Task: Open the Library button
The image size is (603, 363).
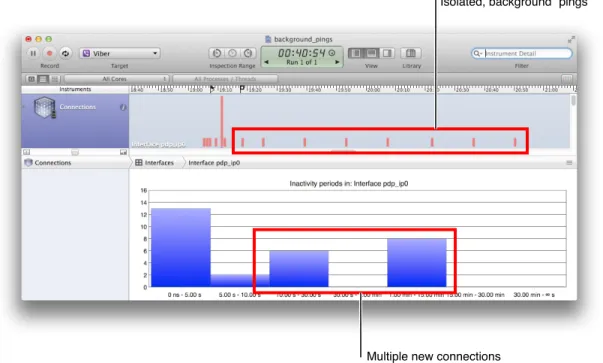Action: pos(411,53)
